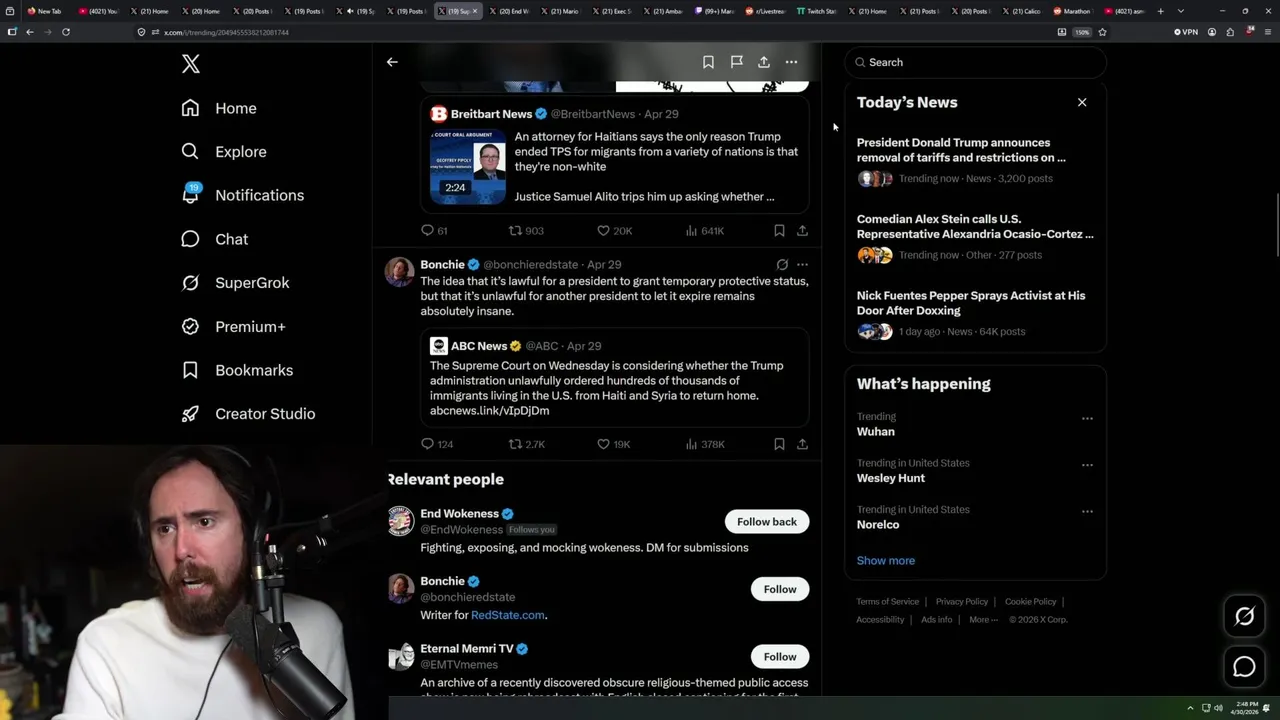Switch to the Twitch Star browser tab
This screenshot has width=1280, height=720.
(x=817, y=11)
